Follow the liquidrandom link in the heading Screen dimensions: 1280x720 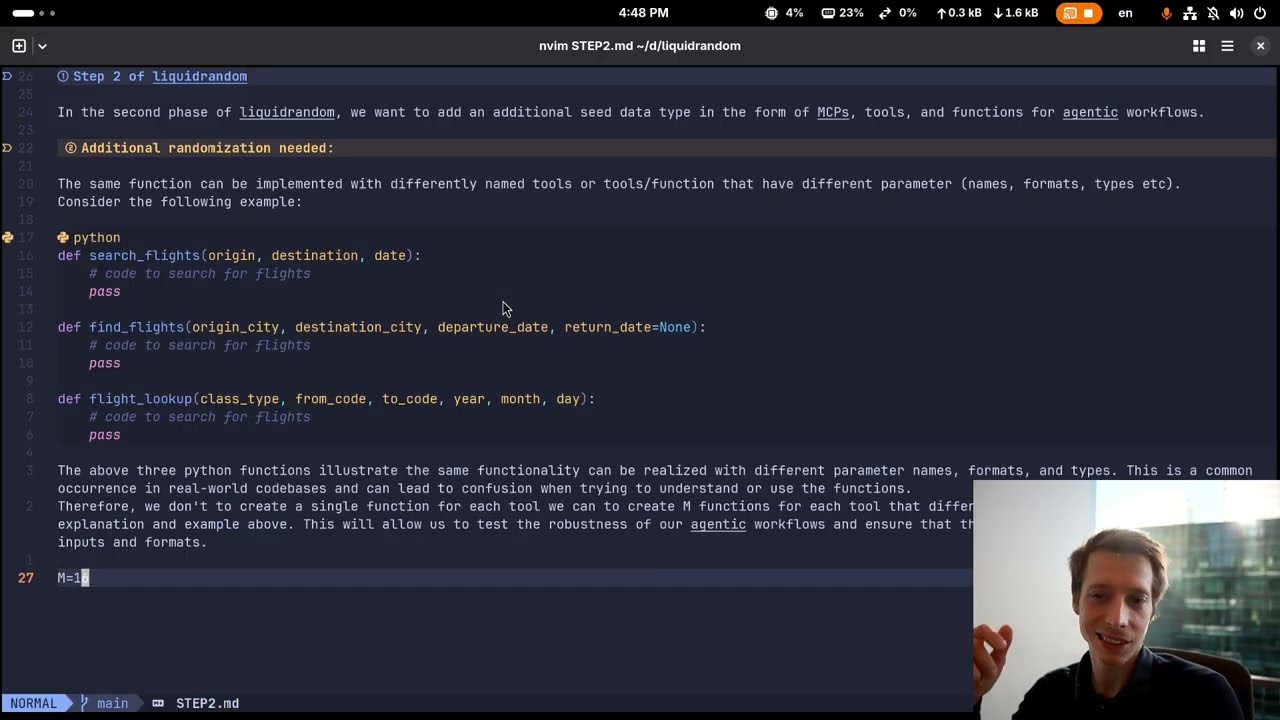click(200, 76)
